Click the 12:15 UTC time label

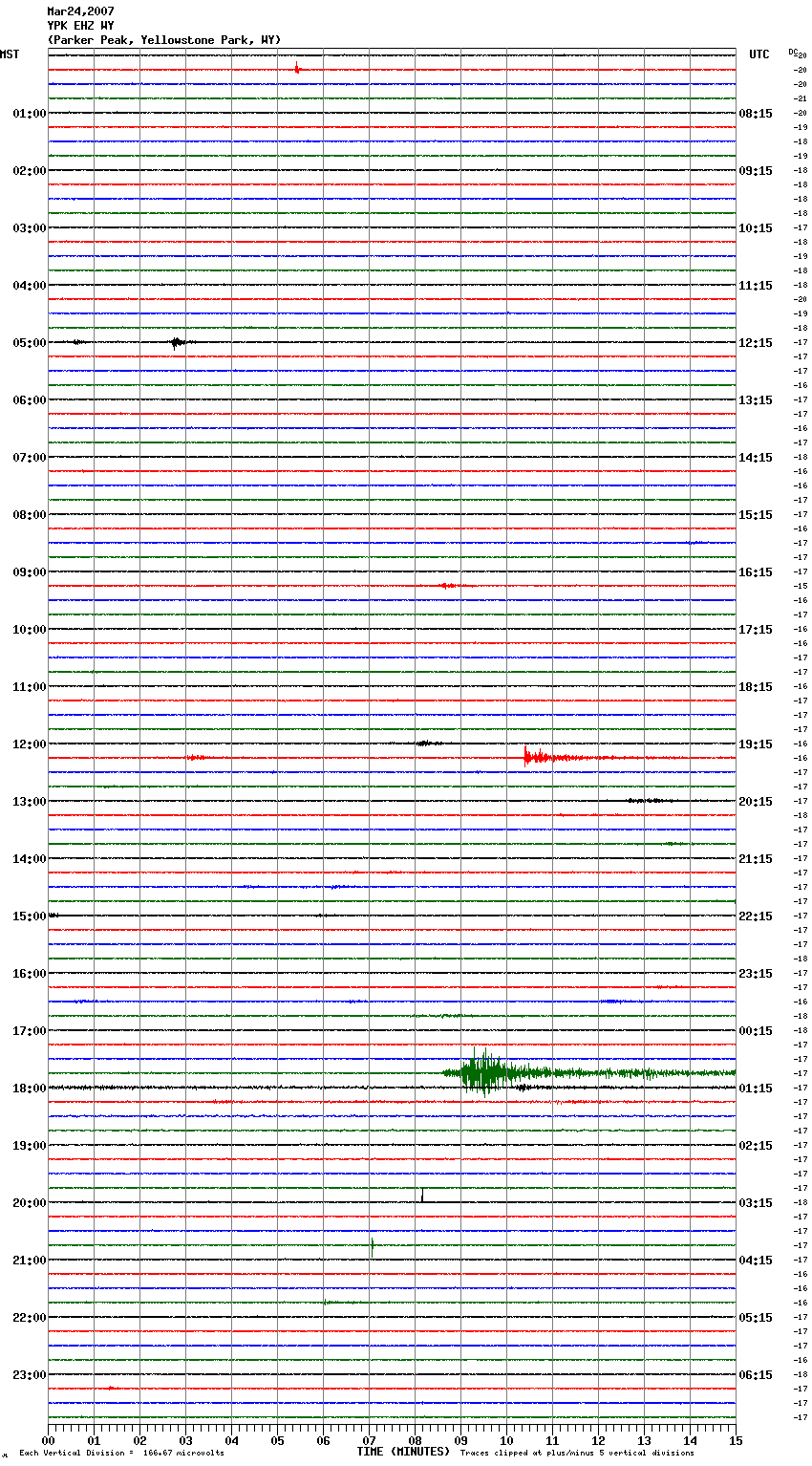tap(756, 343)
